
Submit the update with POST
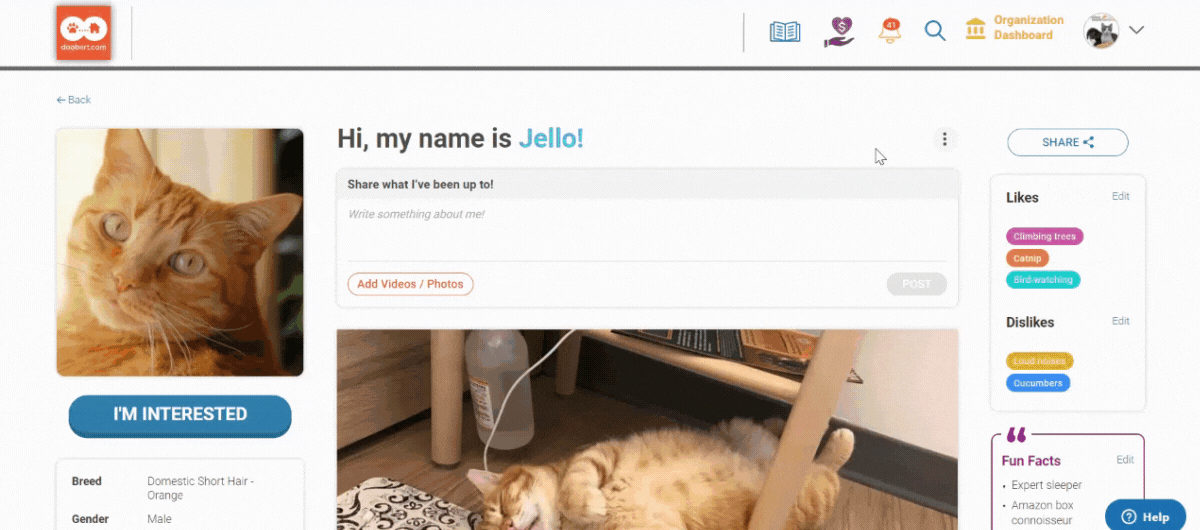pos(916,284)
